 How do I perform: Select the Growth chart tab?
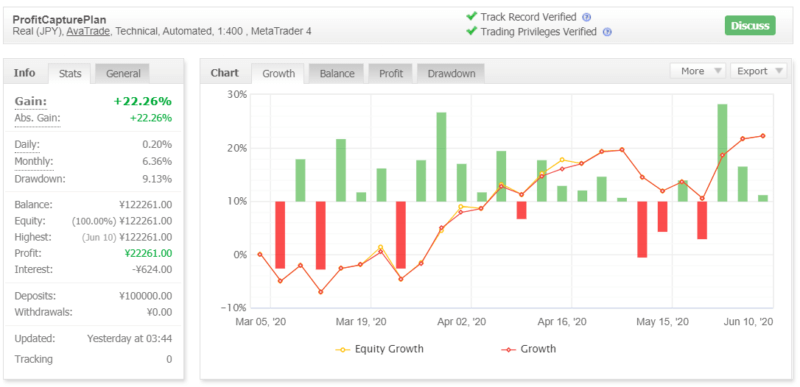pyautogui.click(x=278, y=73)
